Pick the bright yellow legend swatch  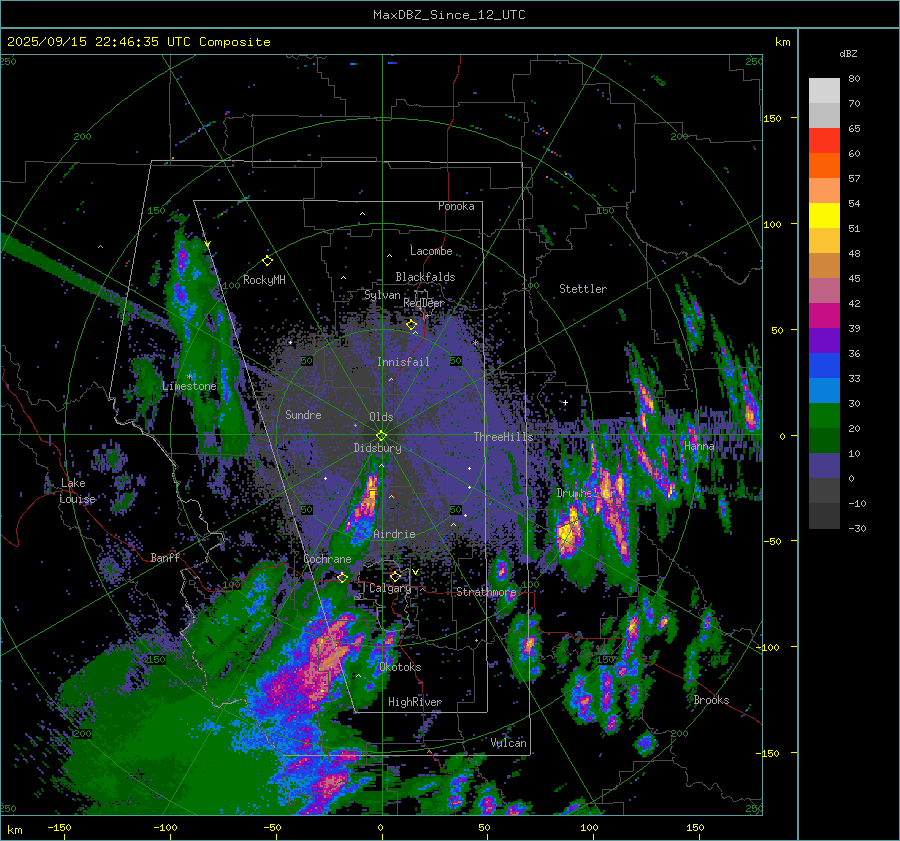(824, 216)
